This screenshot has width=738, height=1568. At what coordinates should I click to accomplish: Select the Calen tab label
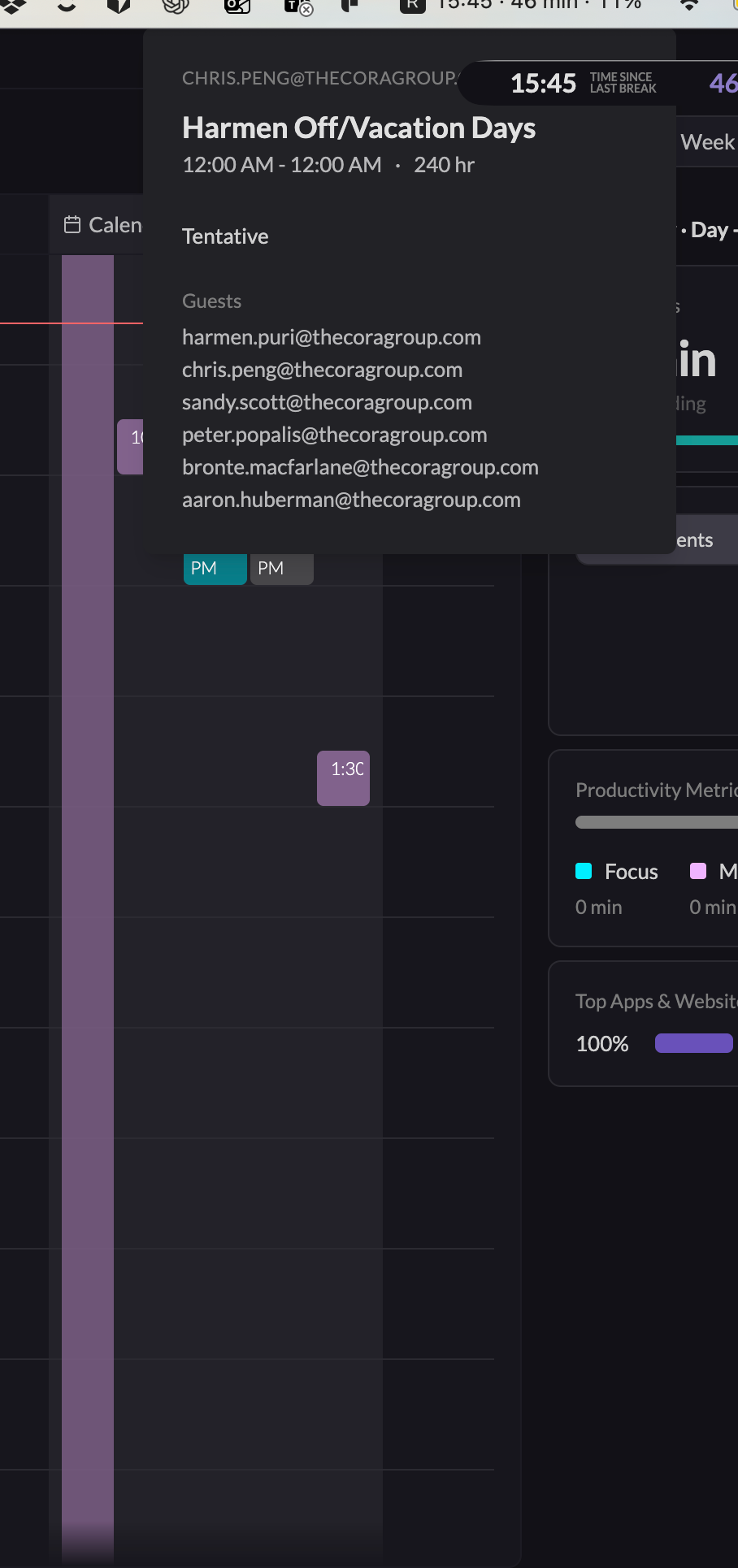pyautogui.click(x=115, y=225)
